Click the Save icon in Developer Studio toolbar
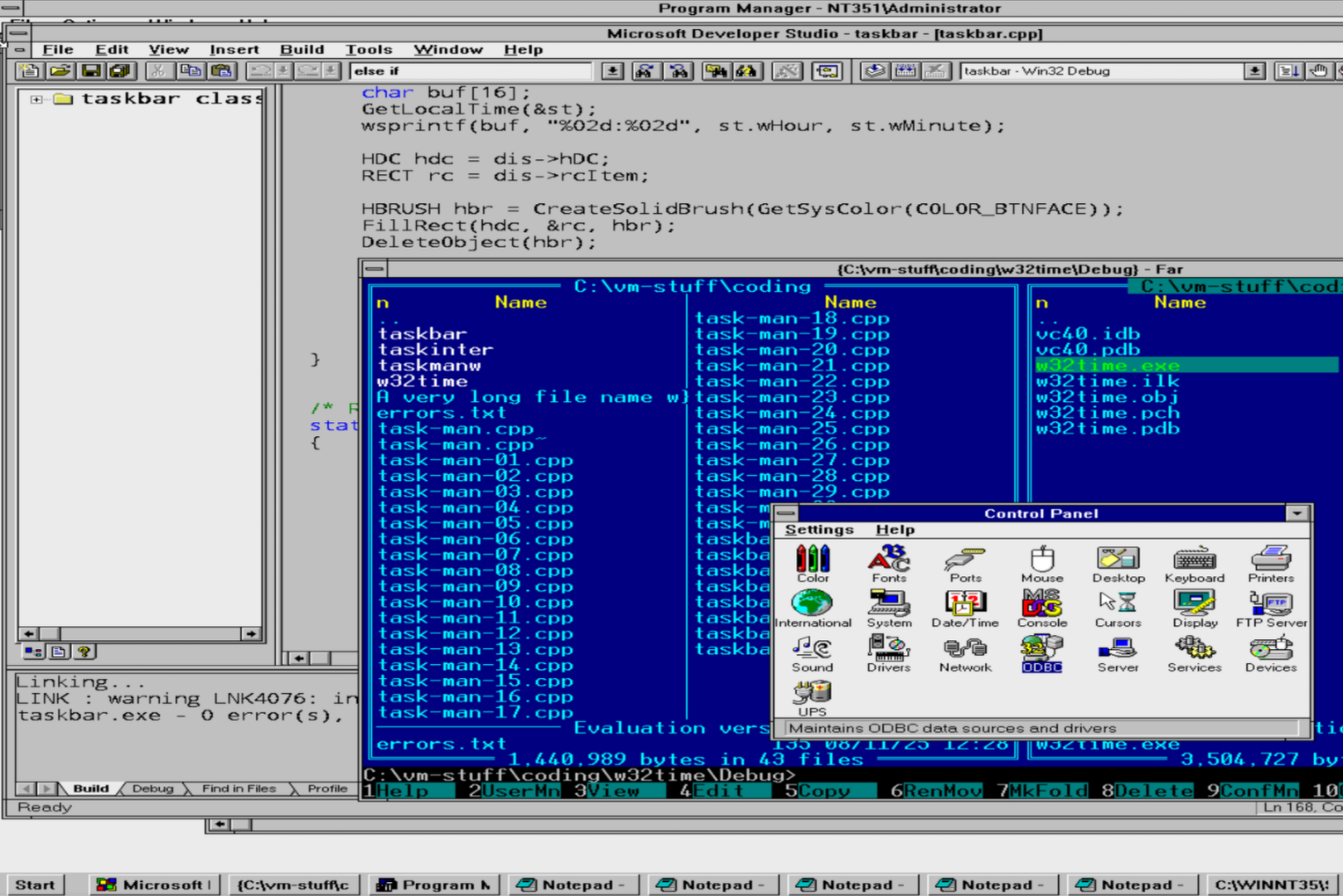Viewport: 1343px width, 896px height. [90, 71]
